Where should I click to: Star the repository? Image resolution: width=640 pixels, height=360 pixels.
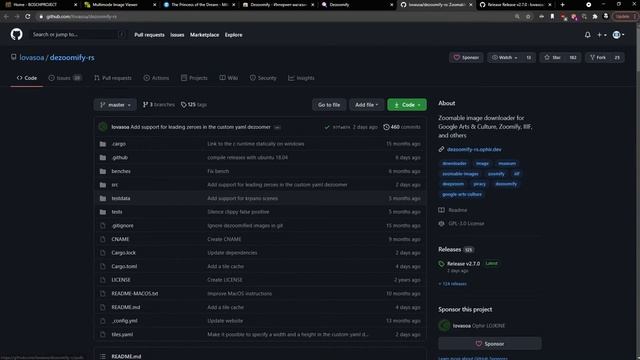552,58
